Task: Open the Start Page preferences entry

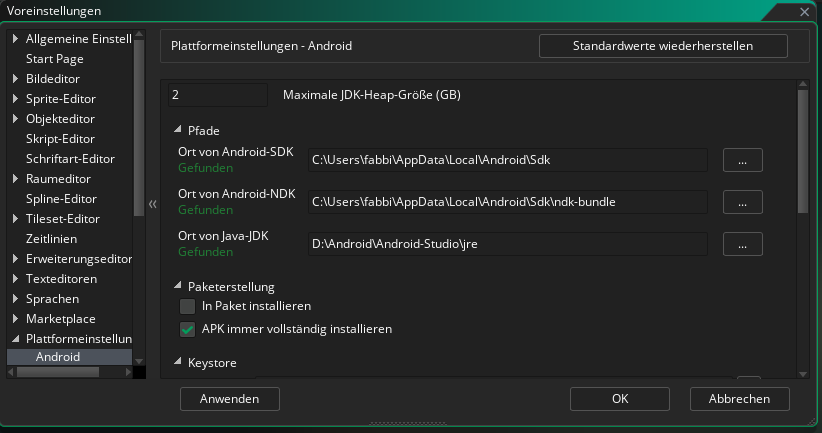Action: 55,59
